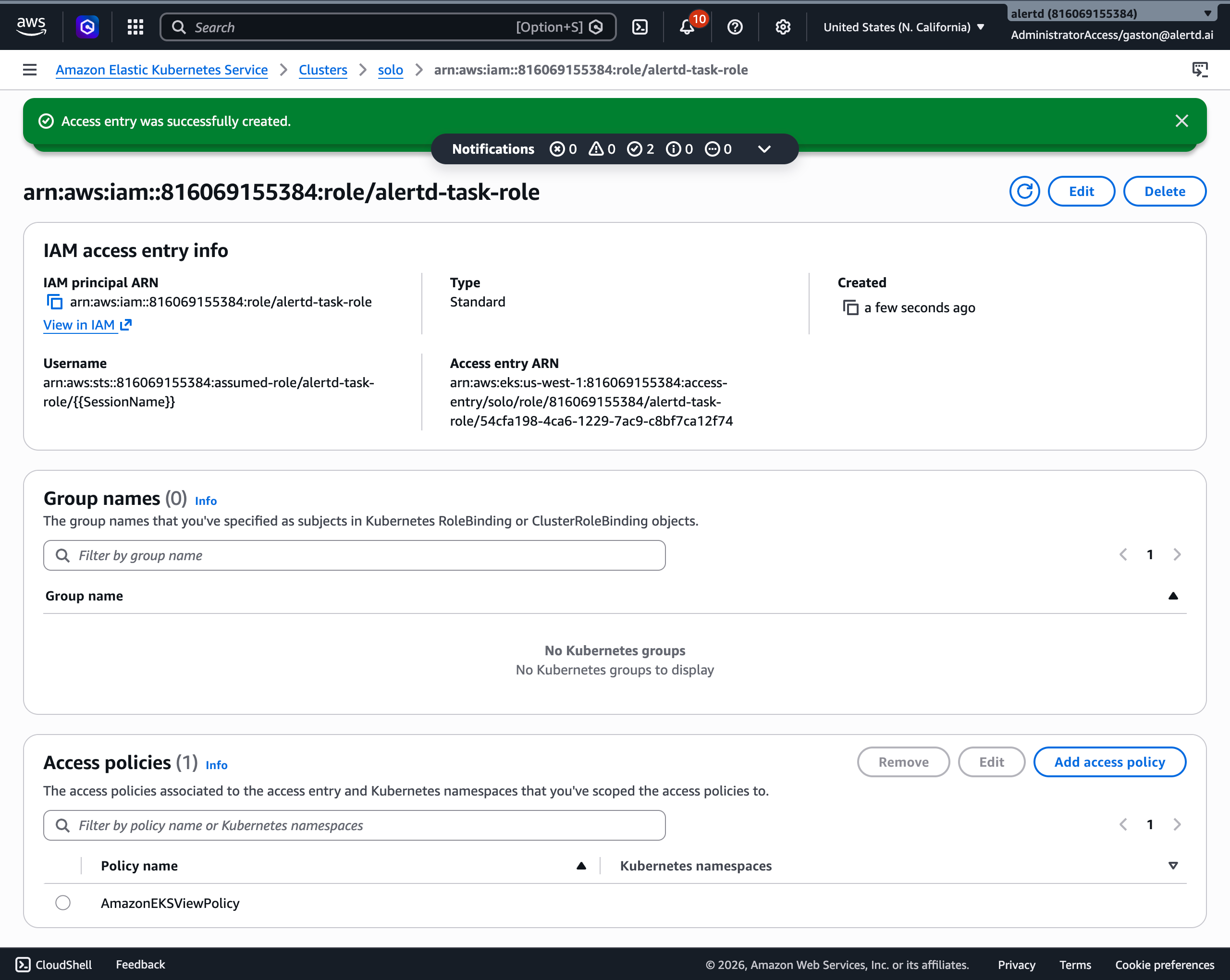
Task: Click the success notifications count 2
Action: click(640, 149)
